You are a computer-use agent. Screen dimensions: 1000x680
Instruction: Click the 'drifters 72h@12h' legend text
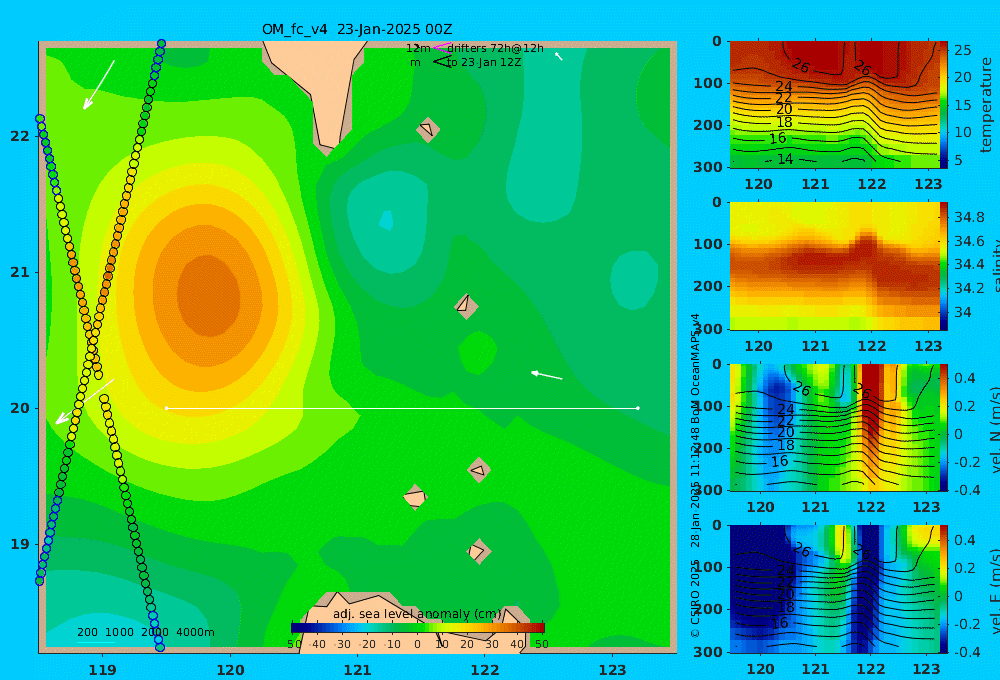[495, 48]
